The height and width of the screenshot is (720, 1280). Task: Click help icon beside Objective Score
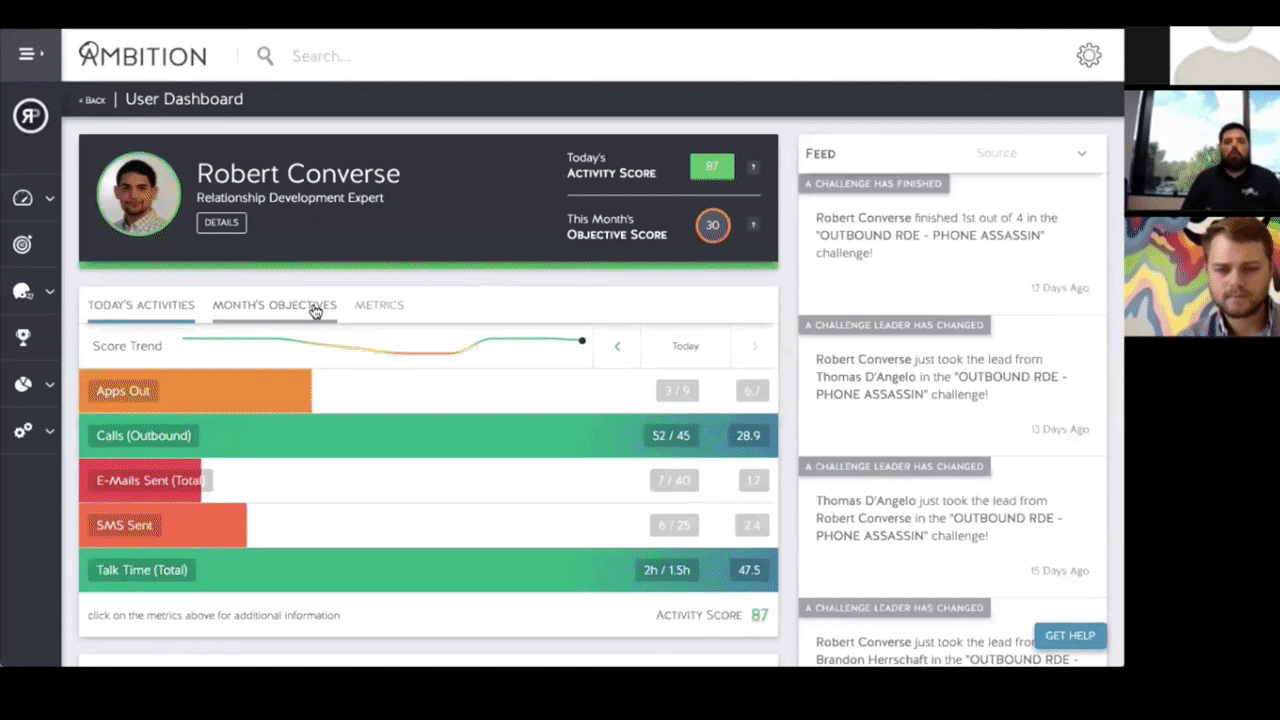coord(753,225)
